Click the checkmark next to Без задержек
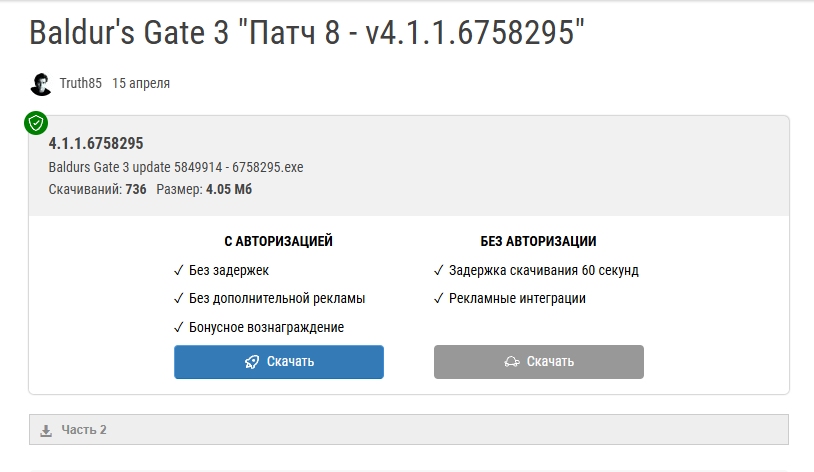The height and width of the screenshot is (472, 814). pyautogui.click(x=178, y=270)
